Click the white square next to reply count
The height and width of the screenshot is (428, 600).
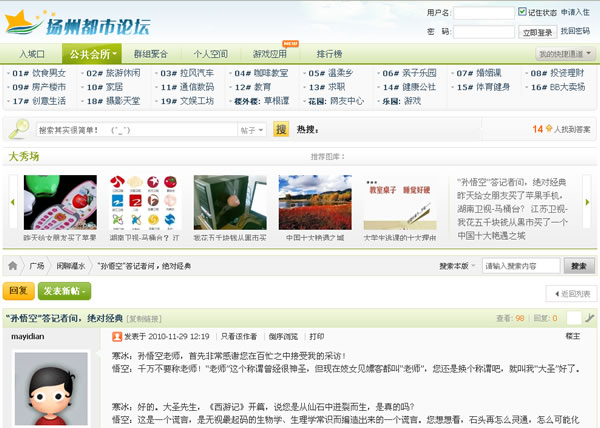point(574,318)
